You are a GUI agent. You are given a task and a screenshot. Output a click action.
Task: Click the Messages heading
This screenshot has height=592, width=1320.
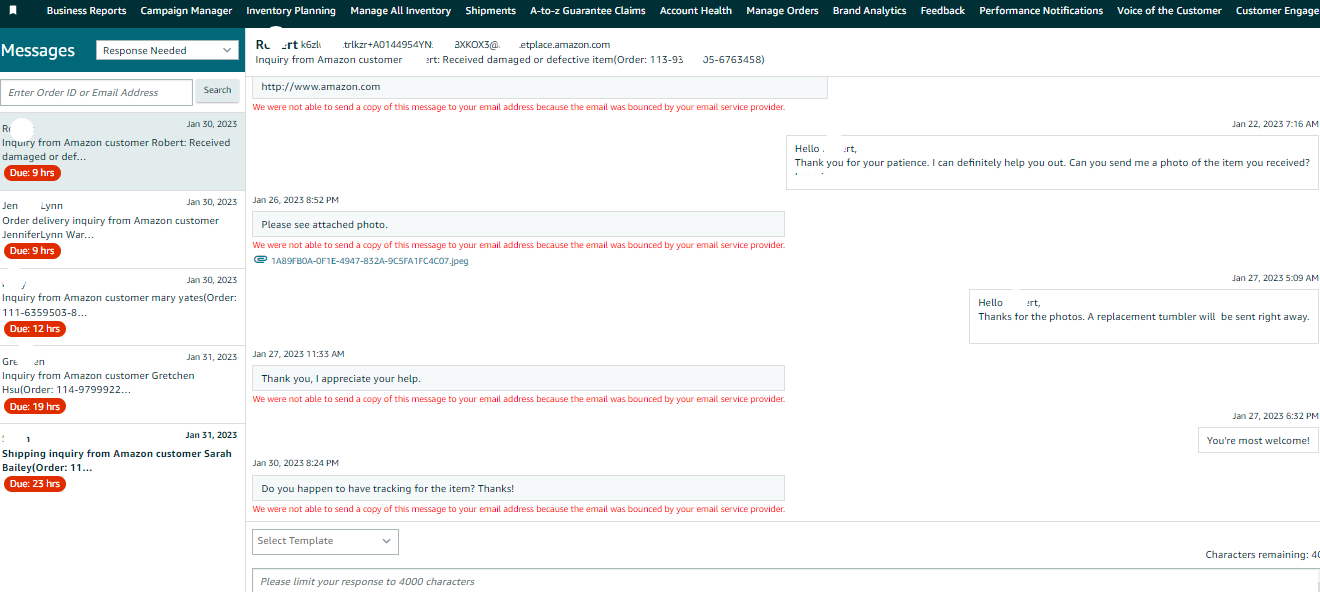38,50
